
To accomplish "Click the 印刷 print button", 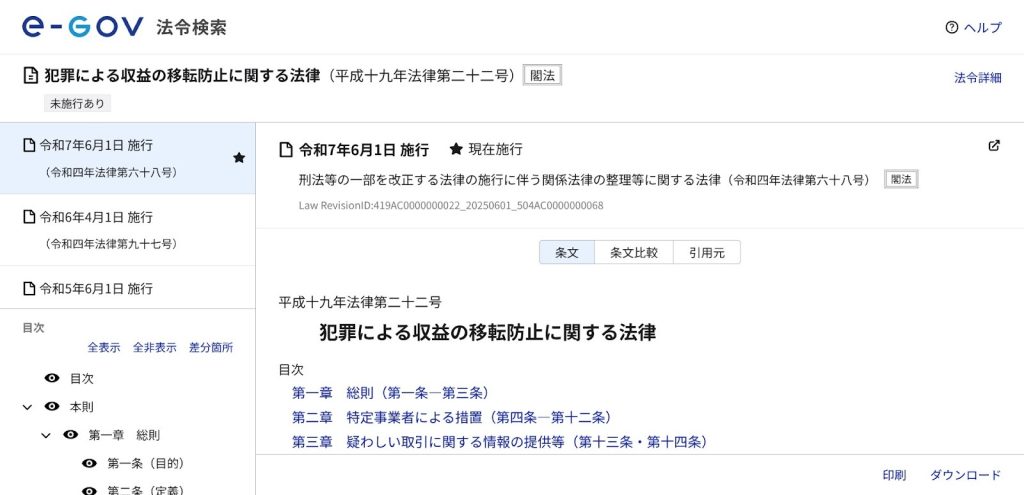I will point(894,475).
